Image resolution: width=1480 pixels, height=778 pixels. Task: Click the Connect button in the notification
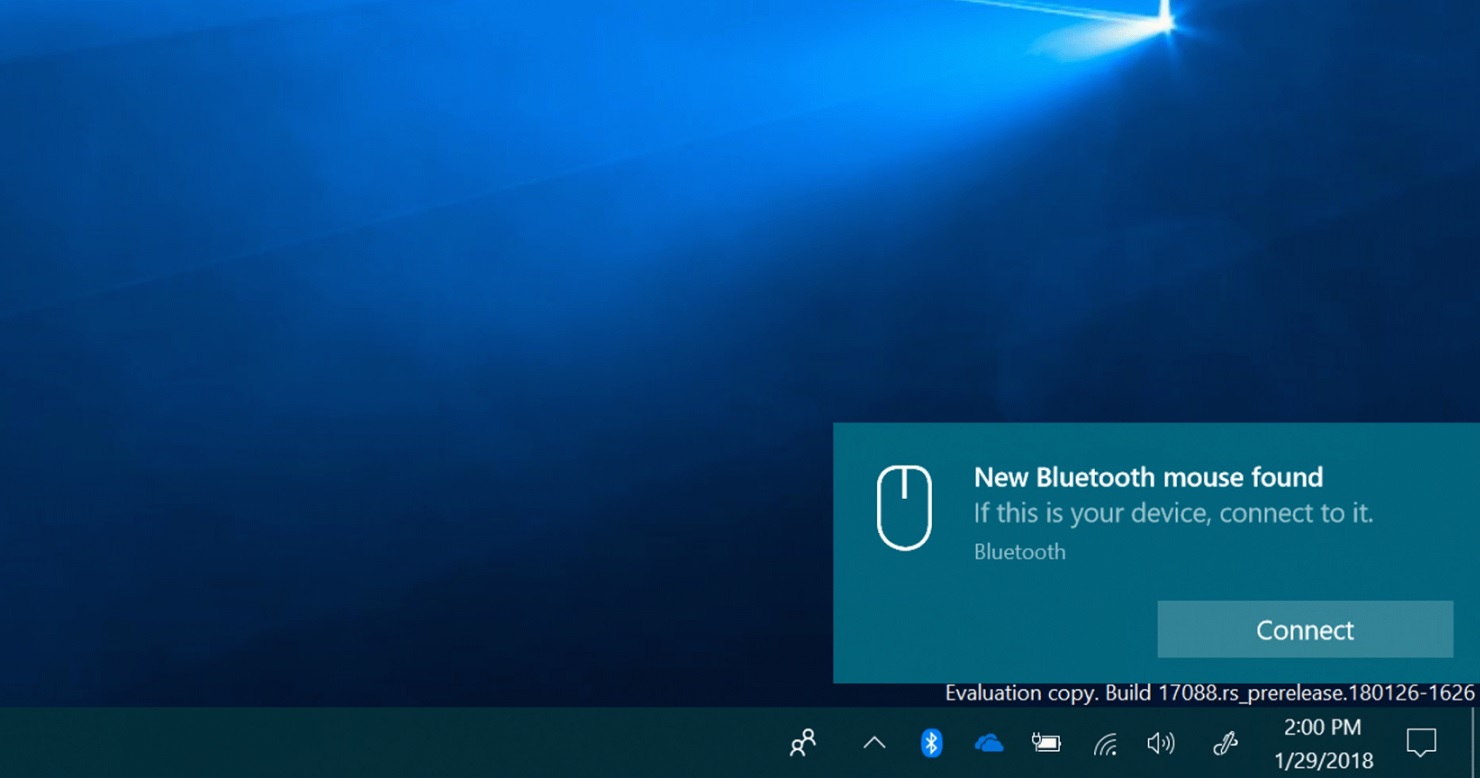tap(1305, 629)
